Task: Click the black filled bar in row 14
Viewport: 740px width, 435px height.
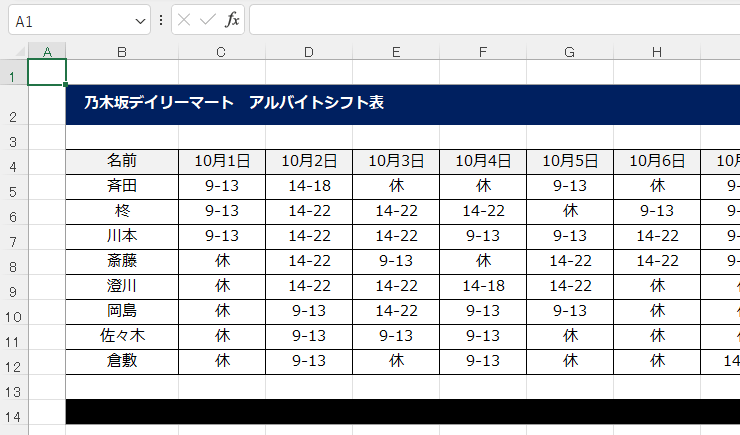Action: (403, 412)
